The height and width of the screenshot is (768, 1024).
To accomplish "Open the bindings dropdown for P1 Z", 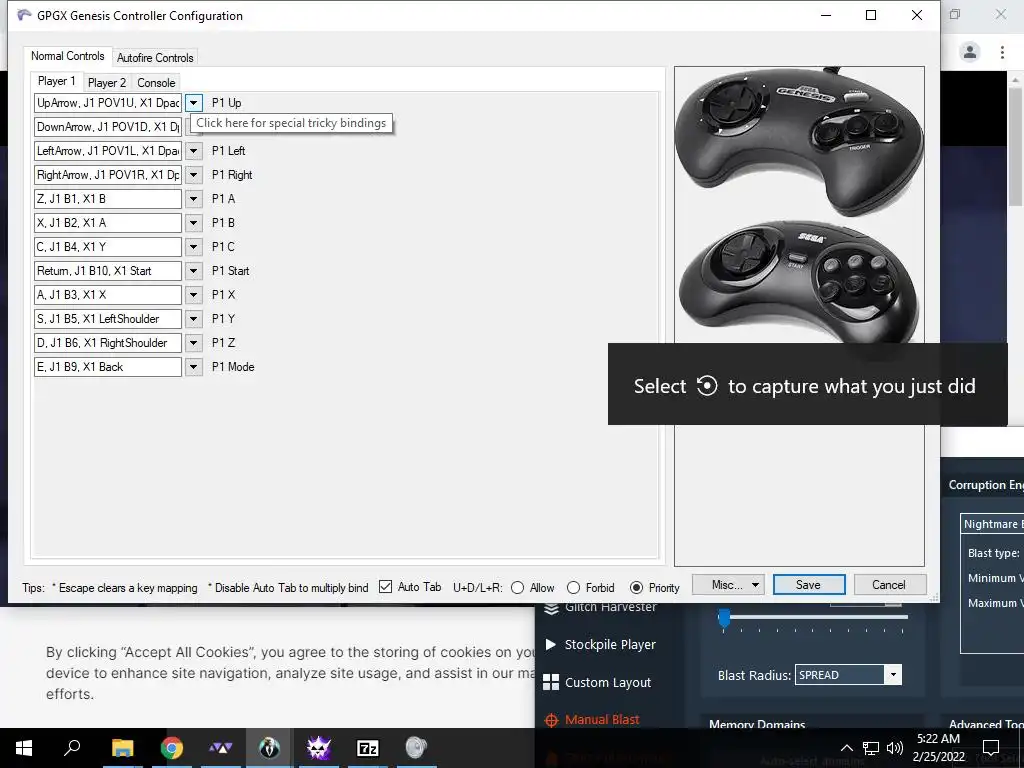I will click(193, 343).
